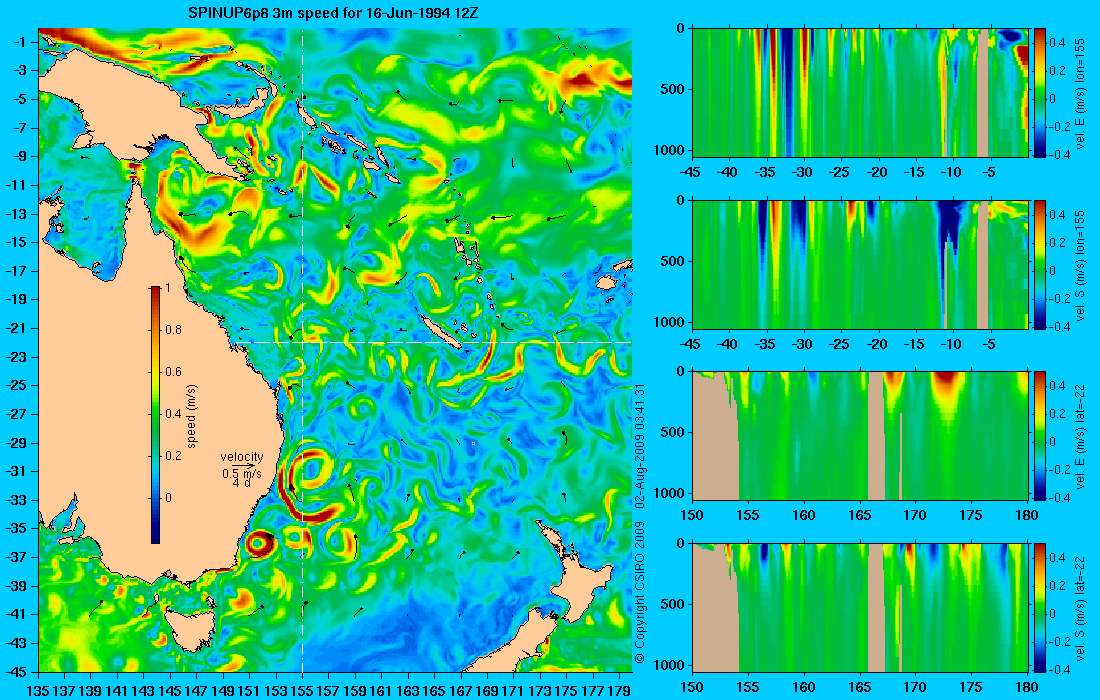
Task: Click the vel. S lat=-22 section plot
Action: click(860, 607)
